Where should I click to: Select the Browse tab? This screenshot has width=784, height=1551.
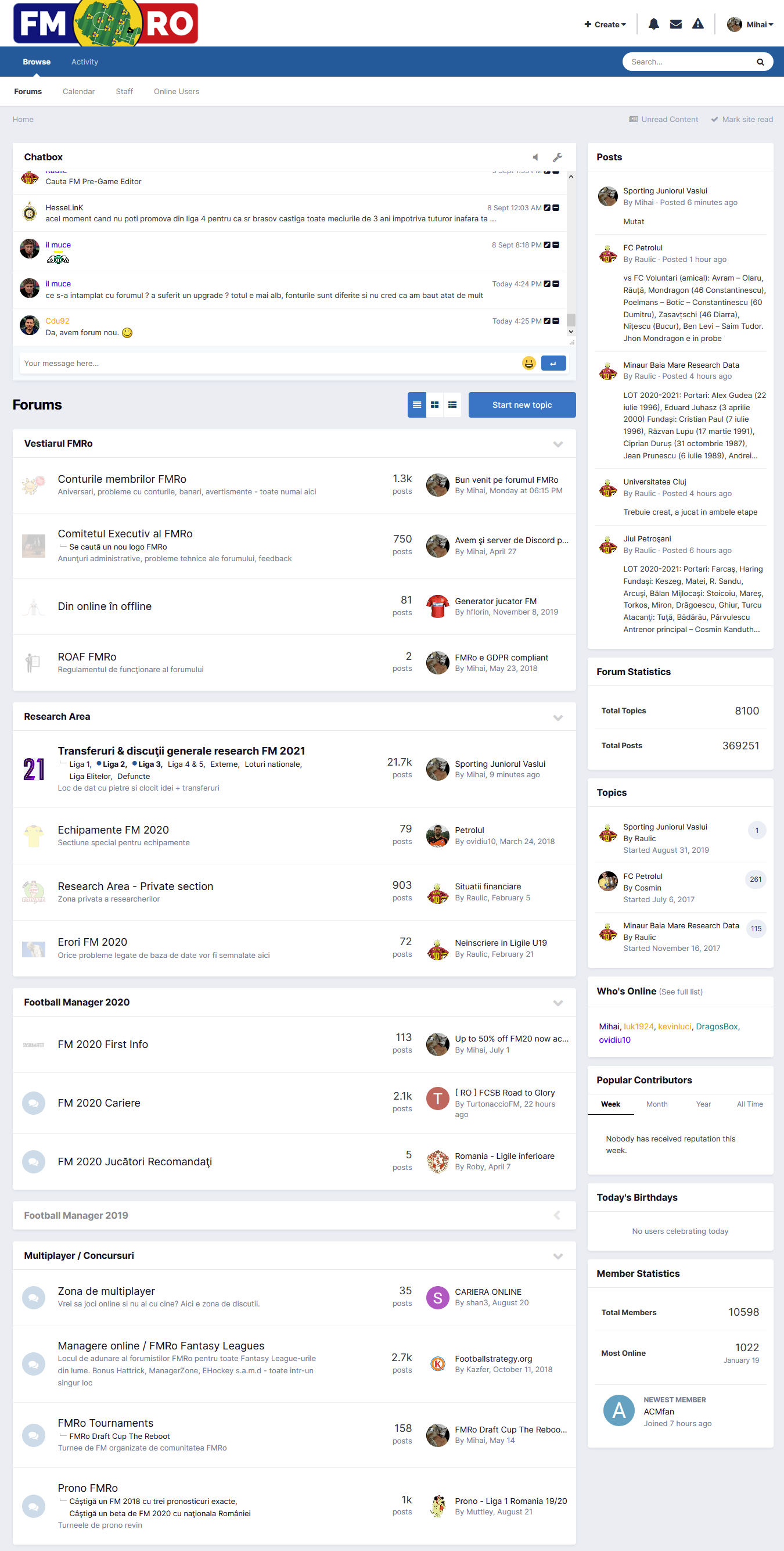37,62
